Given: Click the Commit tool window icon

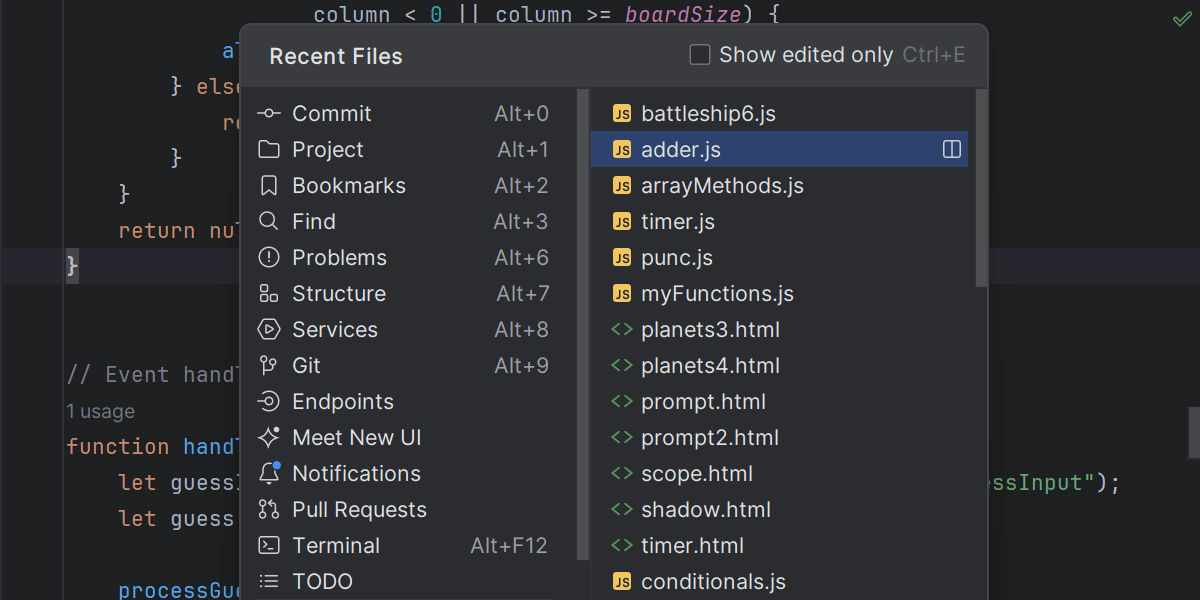Looking at the screenshot, I should (268, 114).
